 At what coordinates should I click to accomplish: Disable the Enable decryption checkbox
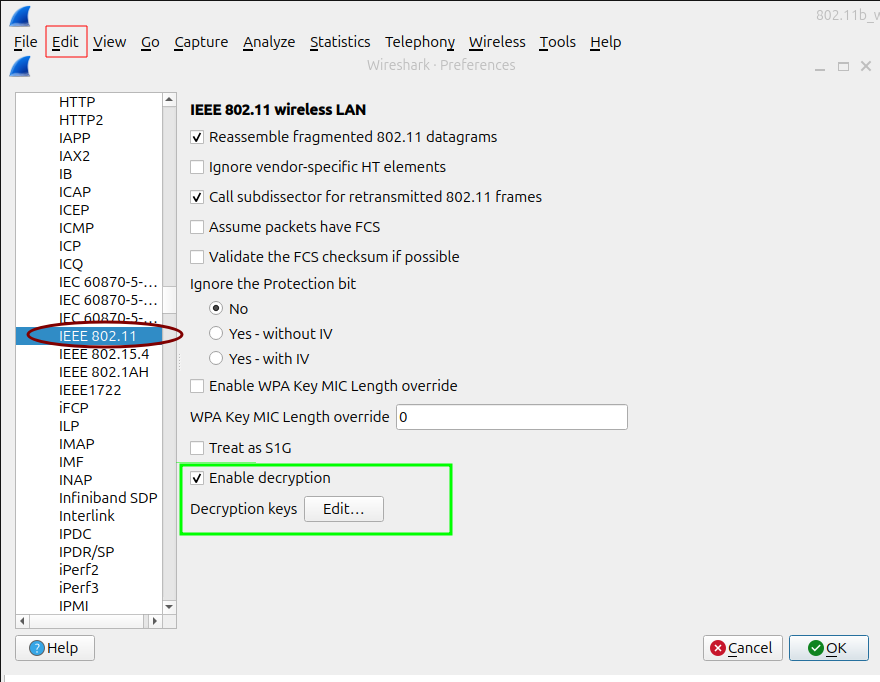click(197, 478)
